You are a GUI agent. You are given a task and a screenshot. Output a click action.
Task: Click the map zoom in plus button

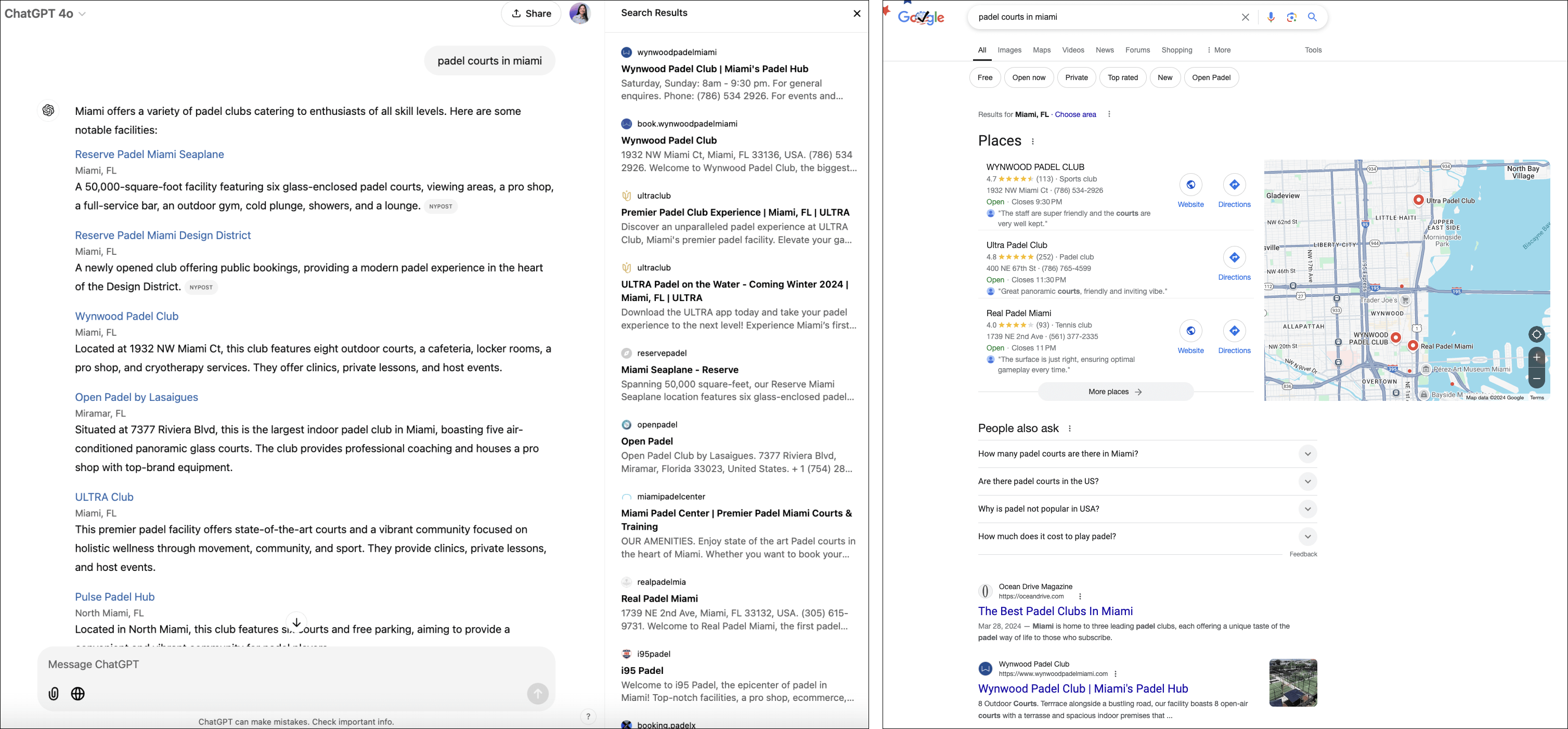pyautogui.click(x=1537, y=357)
